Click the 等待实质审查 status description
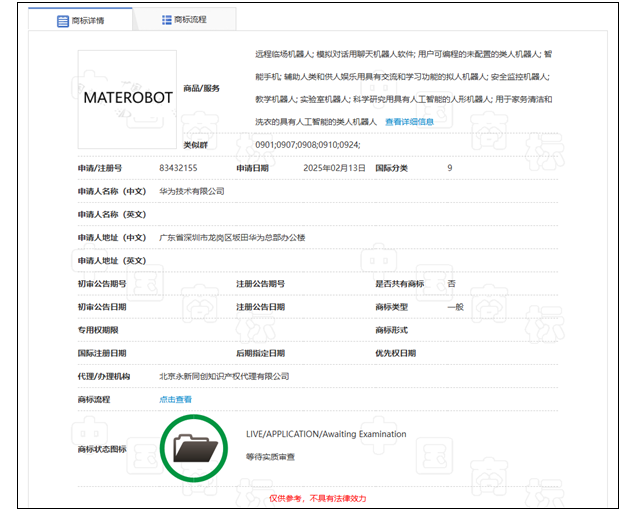Viewport: 642px width, 512px height. tap(271, 456)
